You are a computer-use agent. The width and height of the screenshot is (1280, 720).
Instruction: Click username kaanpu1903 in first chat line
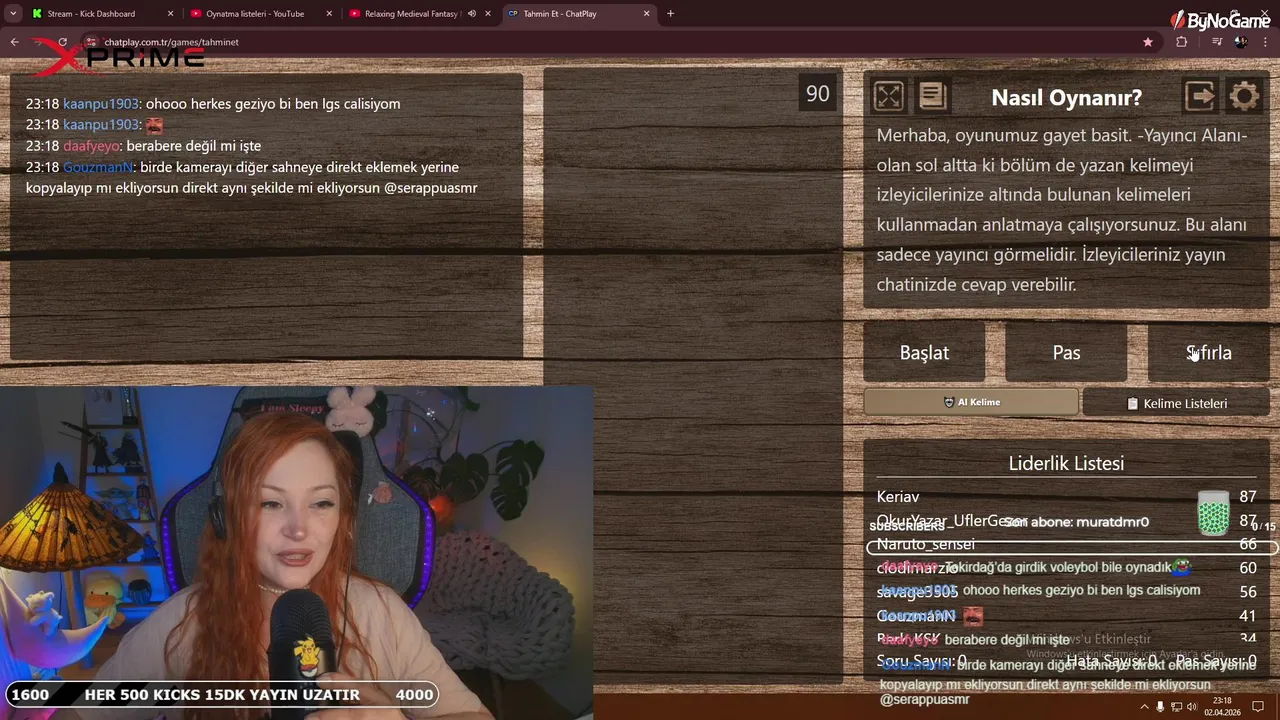[101, 104]
